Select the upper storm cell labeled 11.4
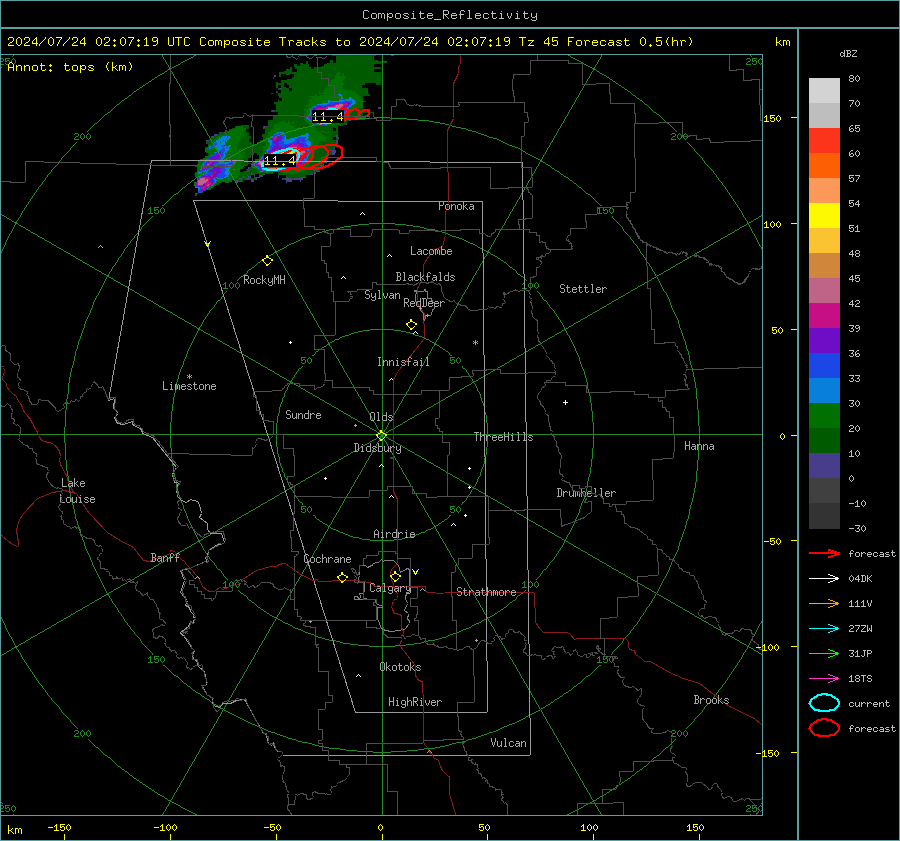900x841 pixels. click(328, 117)
